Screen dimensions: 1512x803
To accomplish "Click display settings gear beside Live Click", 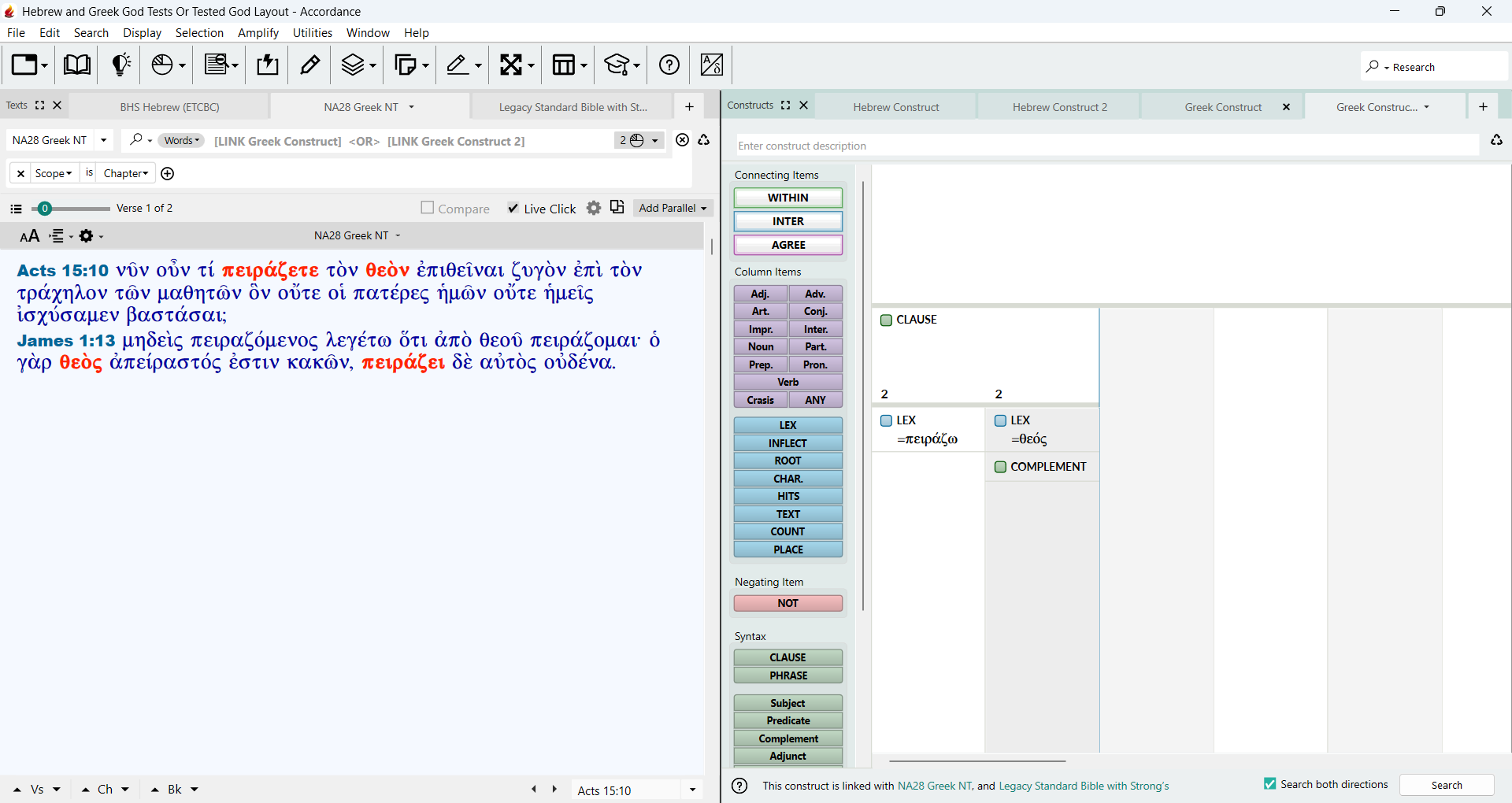I will pyautogui.click(x=594, y=208).
